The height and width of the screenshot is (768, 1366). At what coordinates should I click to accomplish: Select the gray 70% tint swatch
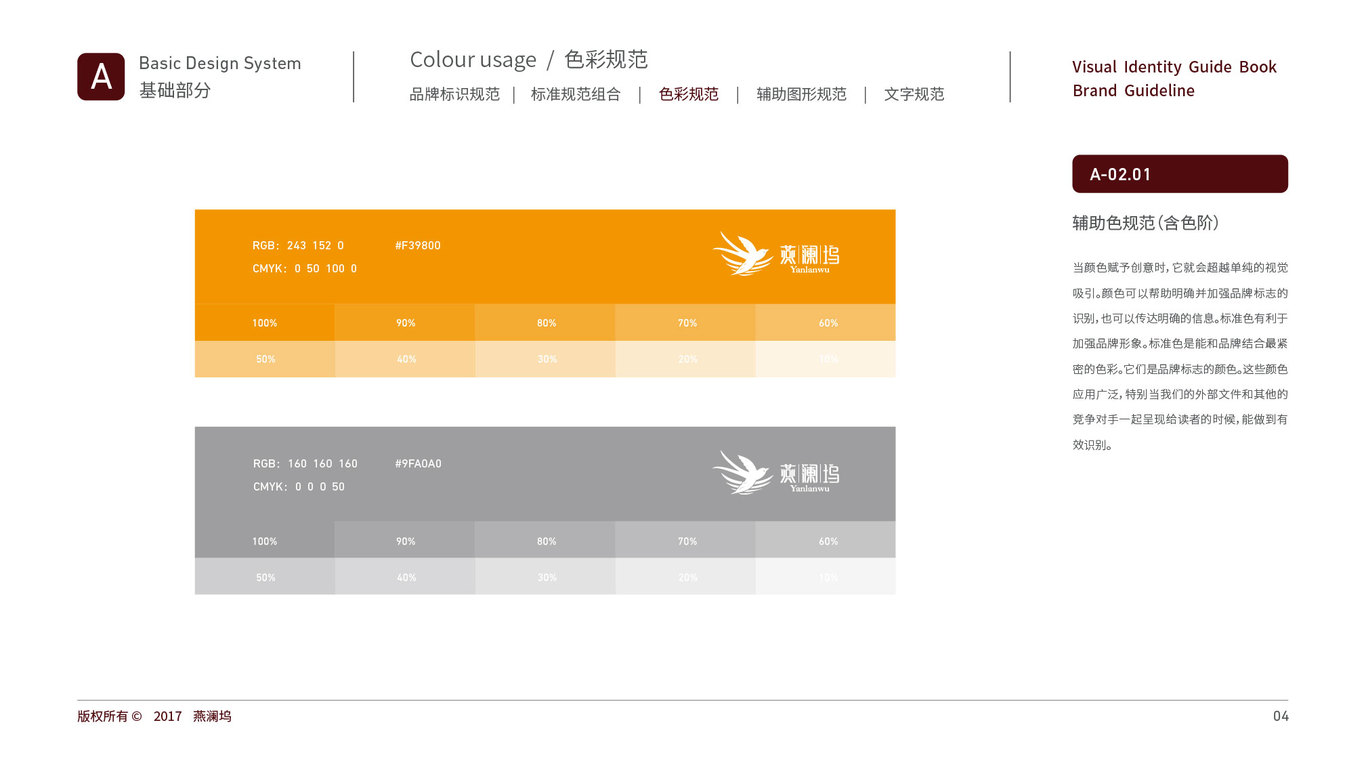tap(685, 540)
